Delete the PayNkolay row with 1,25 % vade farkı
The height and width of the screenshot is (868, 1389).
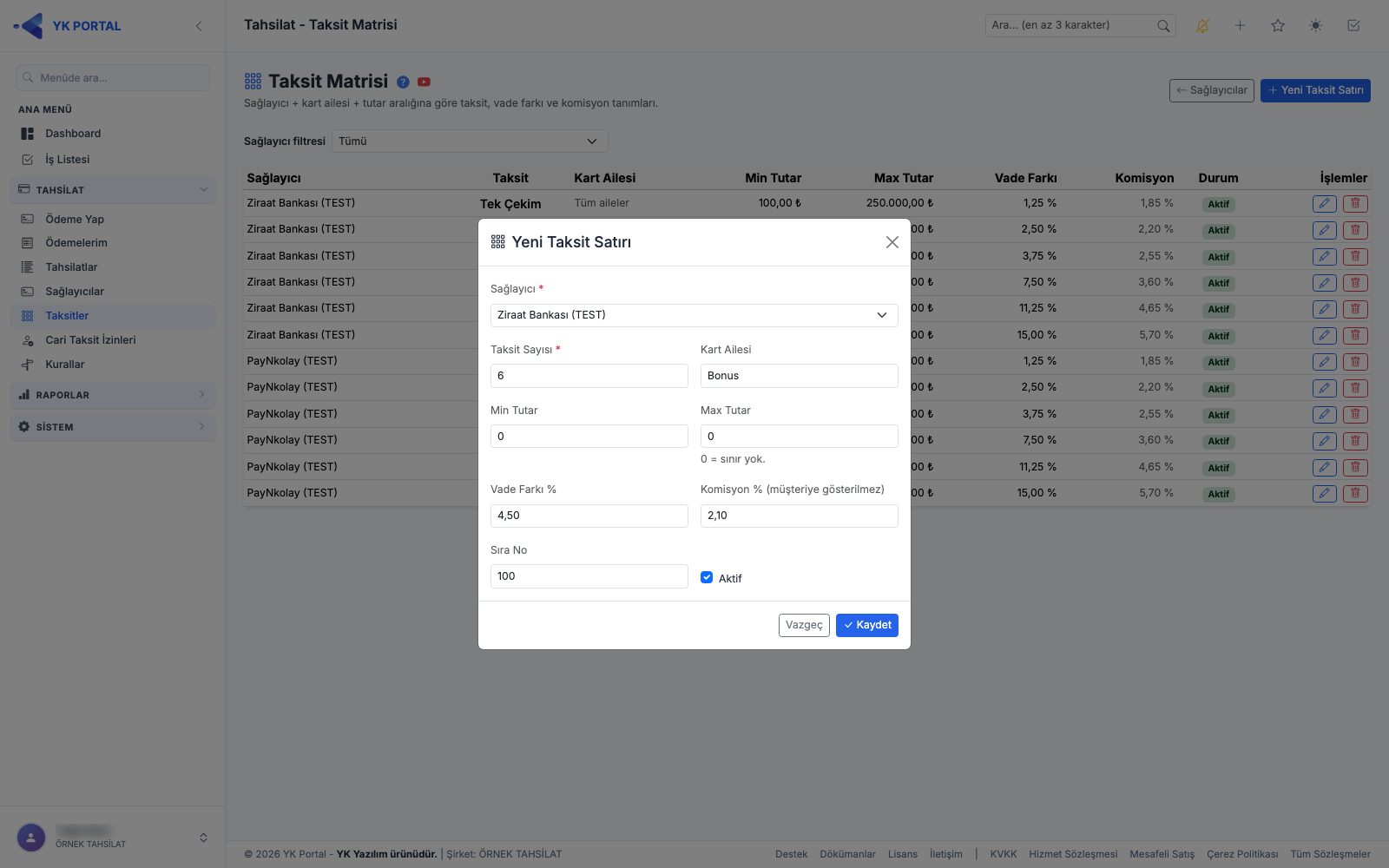pyautogui.click(x=1355, y=362)
